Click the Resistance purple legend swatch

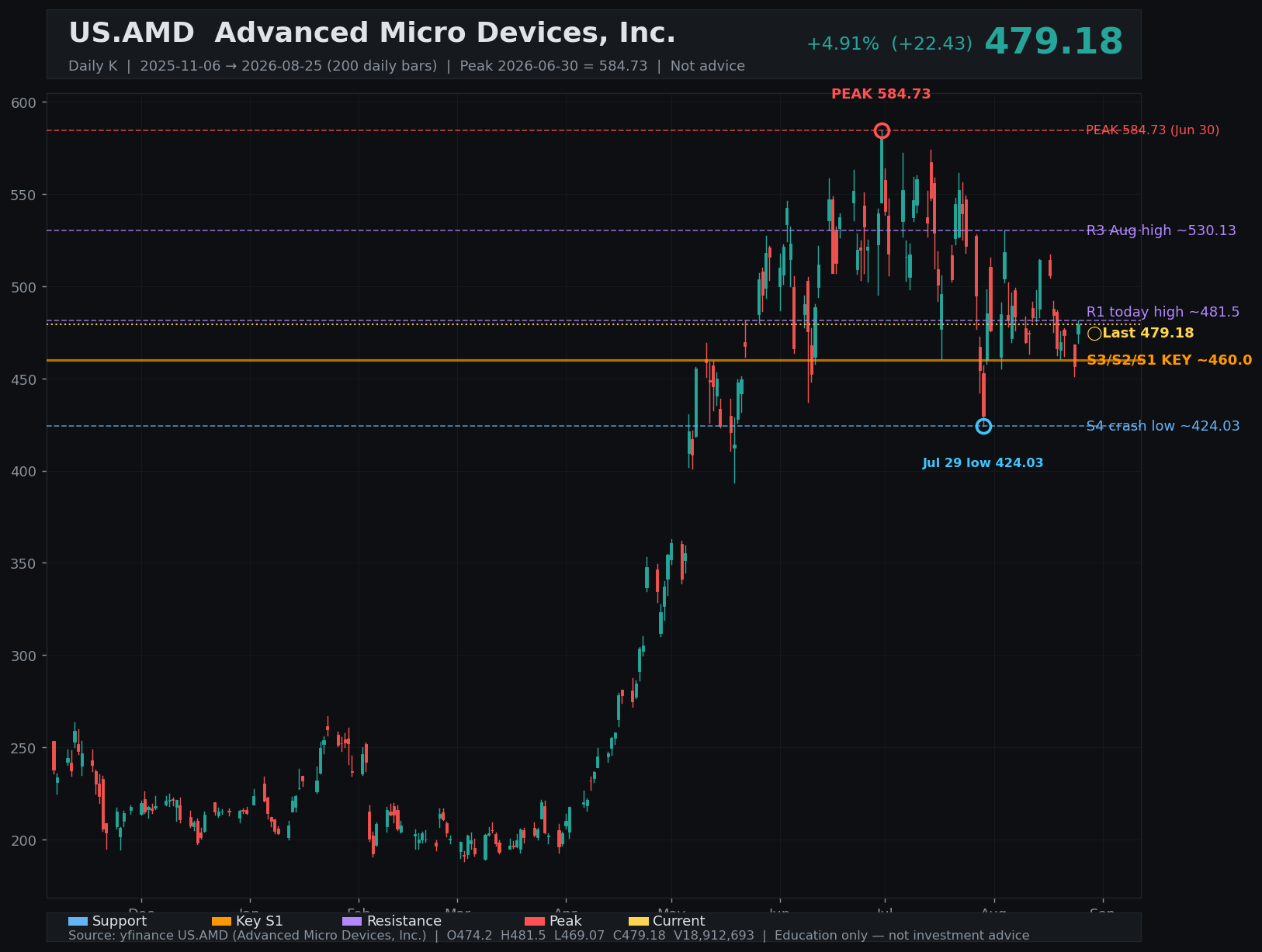point(352,921)
